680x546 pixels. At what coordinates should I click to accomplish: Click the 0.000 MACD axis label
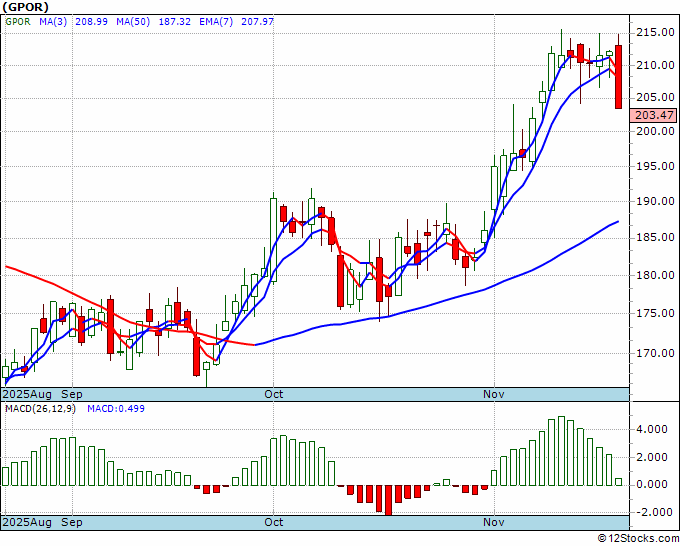tap(652, 484)
